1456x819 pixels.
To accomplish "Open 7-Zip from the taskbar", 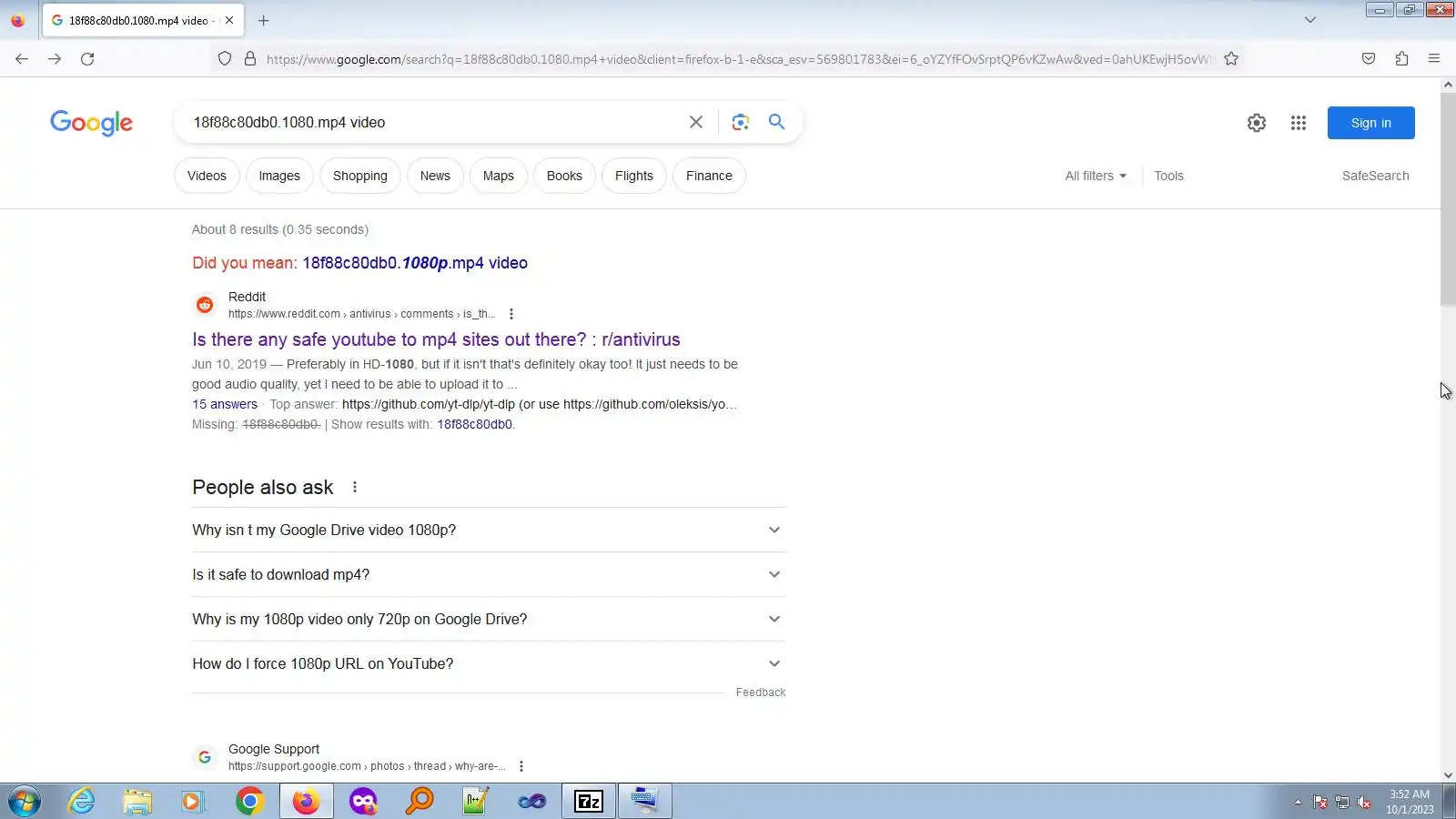I will [x=589, y=802].
